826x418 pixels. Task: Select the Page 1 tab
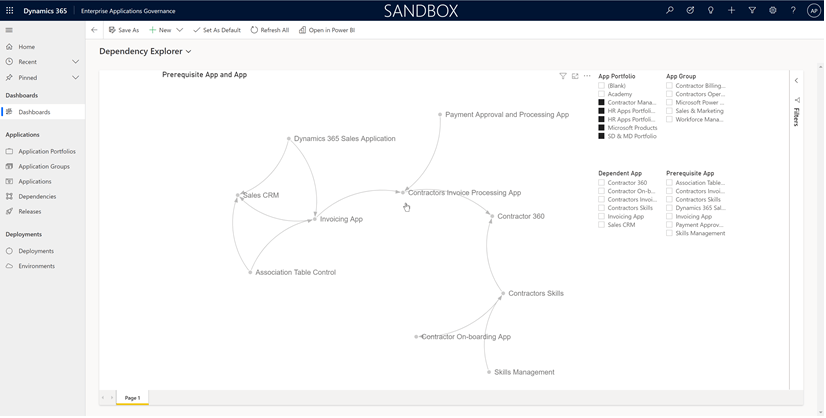[x=132, y=398]
